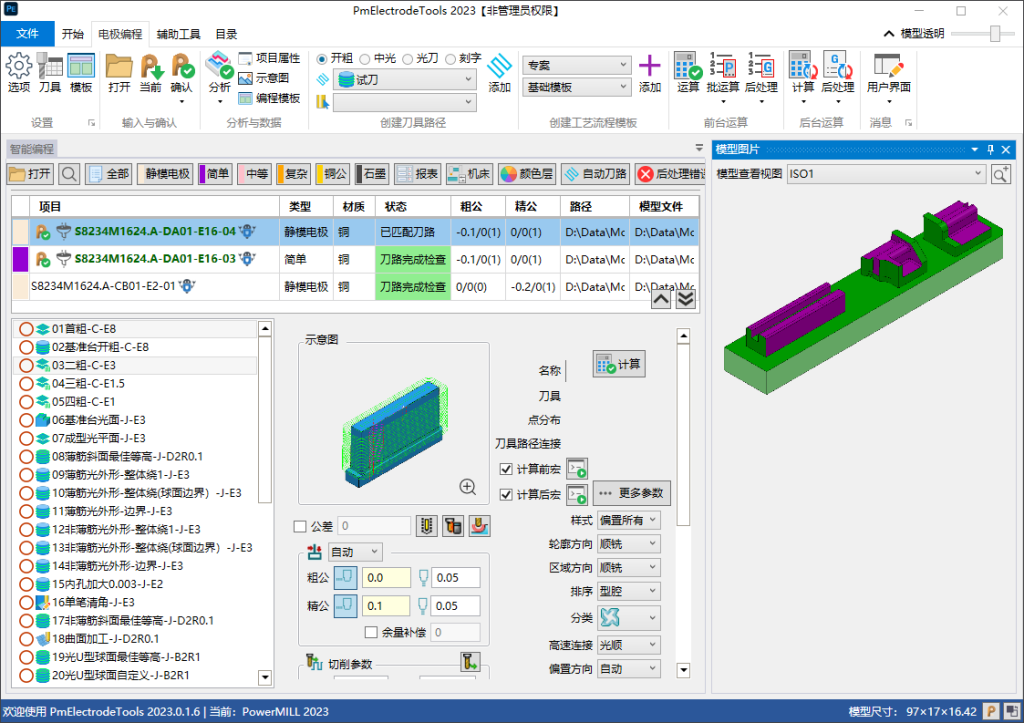Click the 添加 toolpath icon

[500, 72]
